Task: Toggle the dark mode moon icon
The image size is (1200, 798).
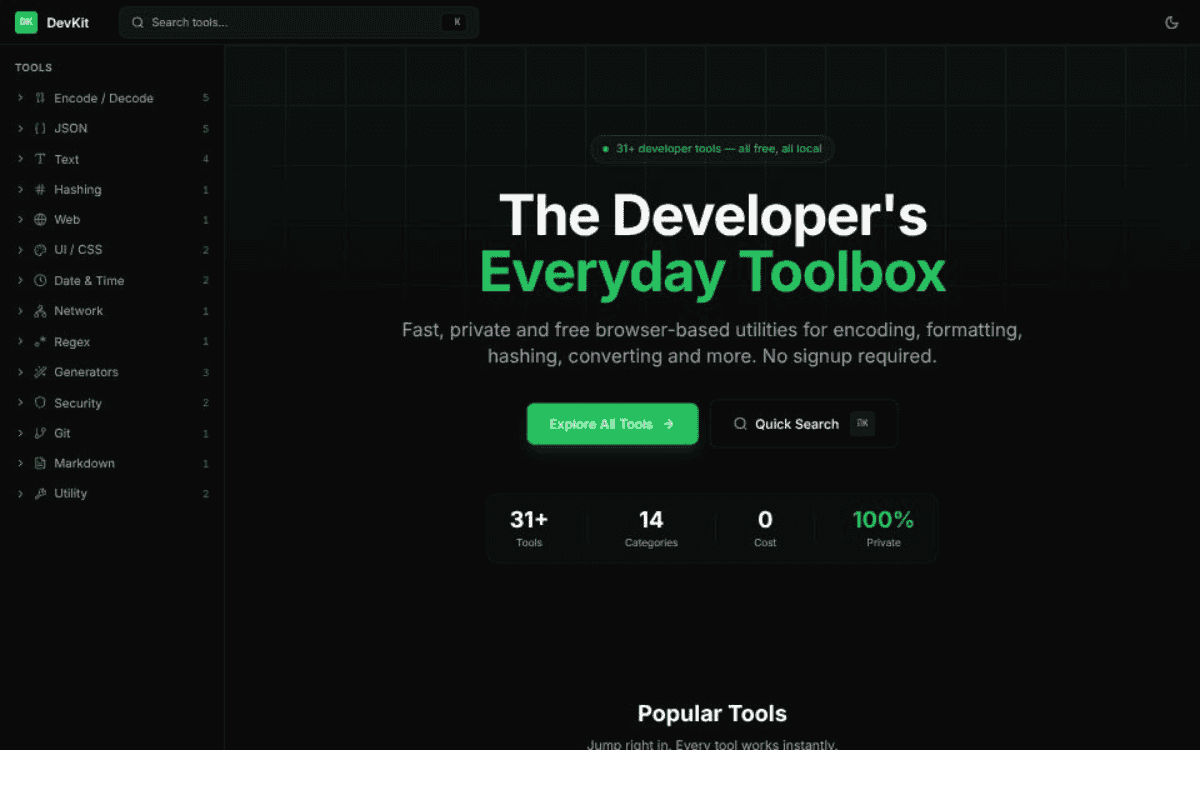Action: (x=1172, y=22)
